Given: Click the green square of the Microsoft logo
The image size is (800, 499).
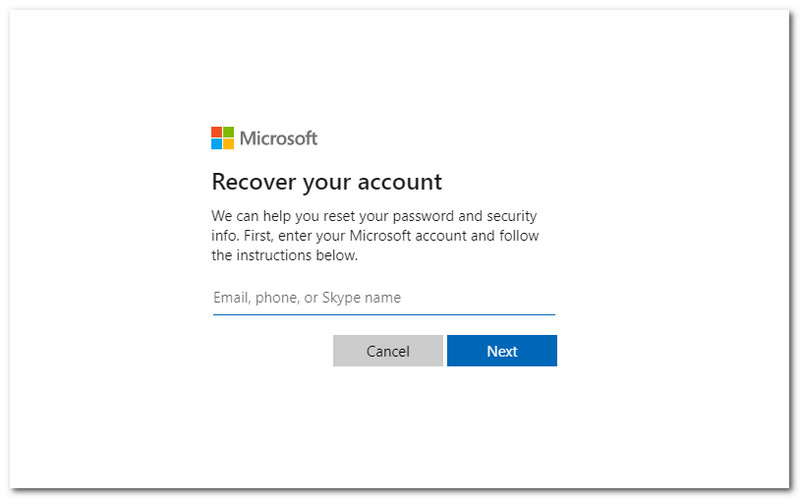Looking at the screenshot, I should pos(229,132).
